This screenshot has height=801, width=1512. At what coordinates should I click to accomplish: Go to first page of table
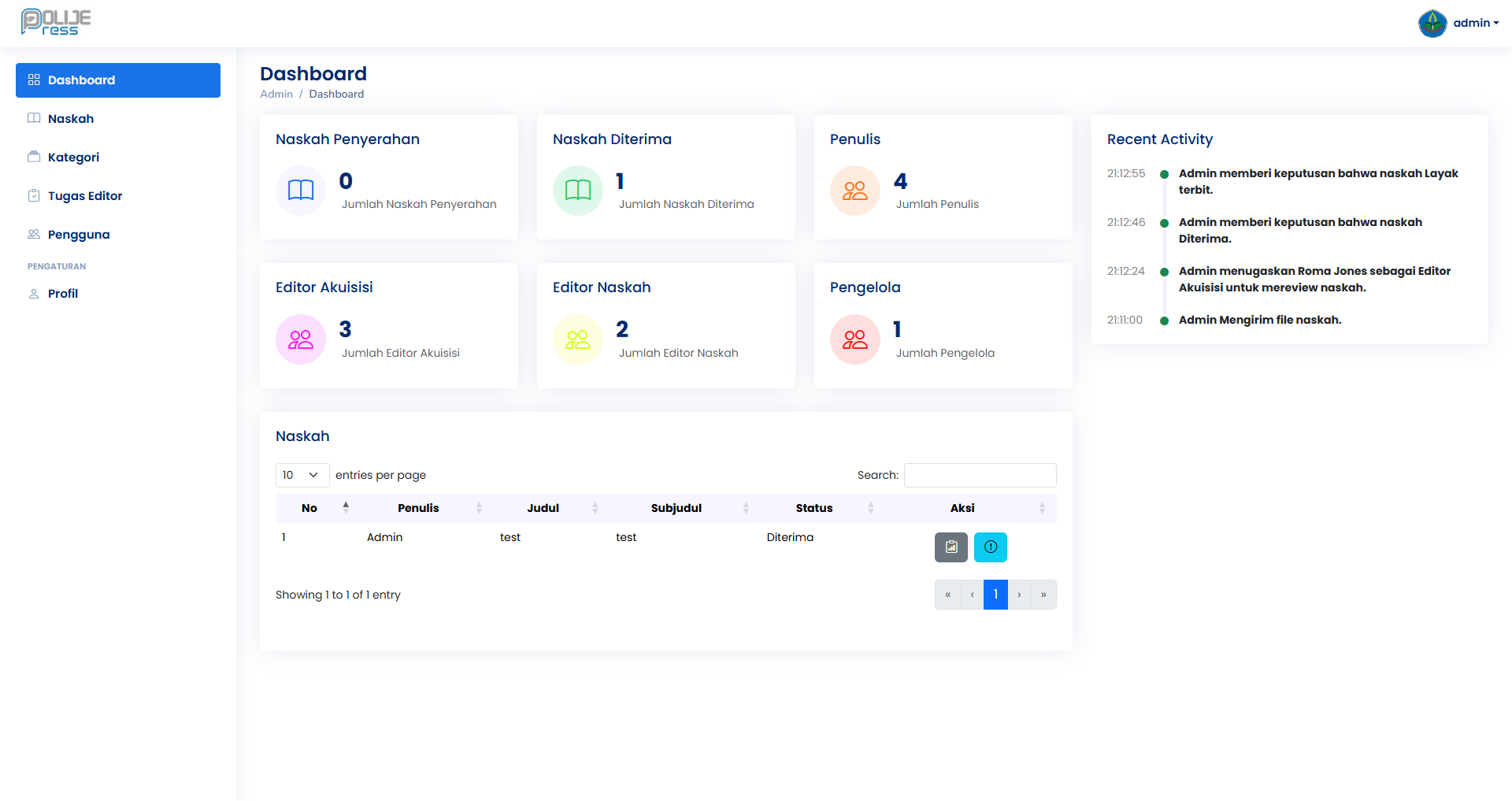948,595
